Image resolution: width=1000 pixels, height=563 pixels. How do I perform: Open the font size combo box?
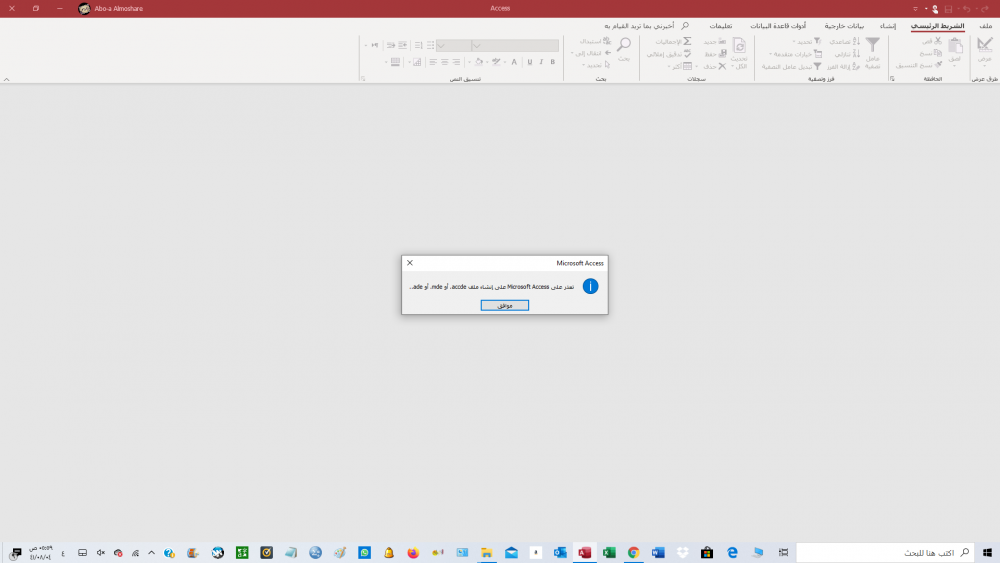pyautogui.click(x=453, y=45)
